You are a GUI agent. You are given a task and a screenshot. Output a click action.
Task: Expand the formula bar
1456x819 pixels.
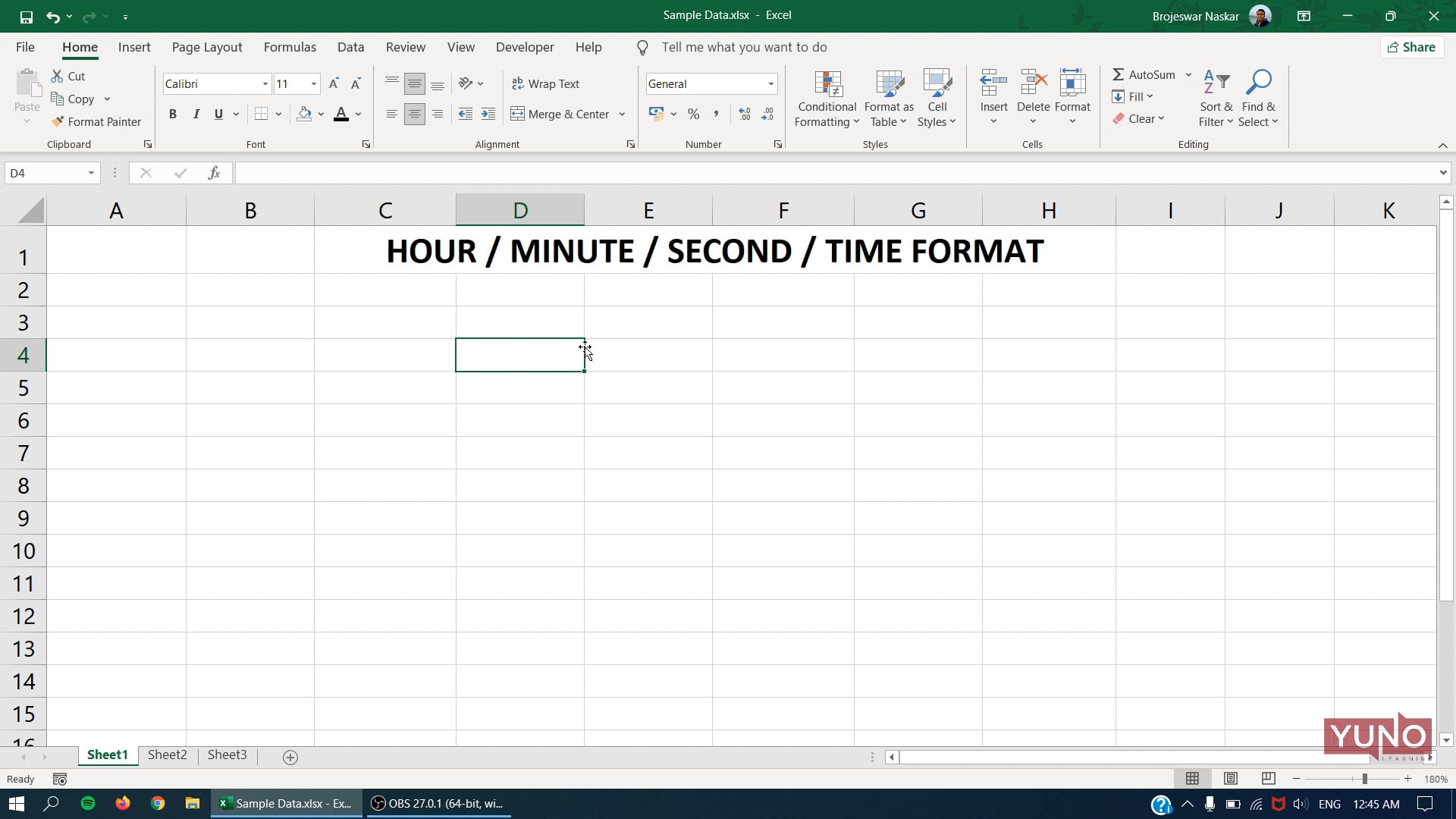pyautogui.click(x=1442, y=173)
